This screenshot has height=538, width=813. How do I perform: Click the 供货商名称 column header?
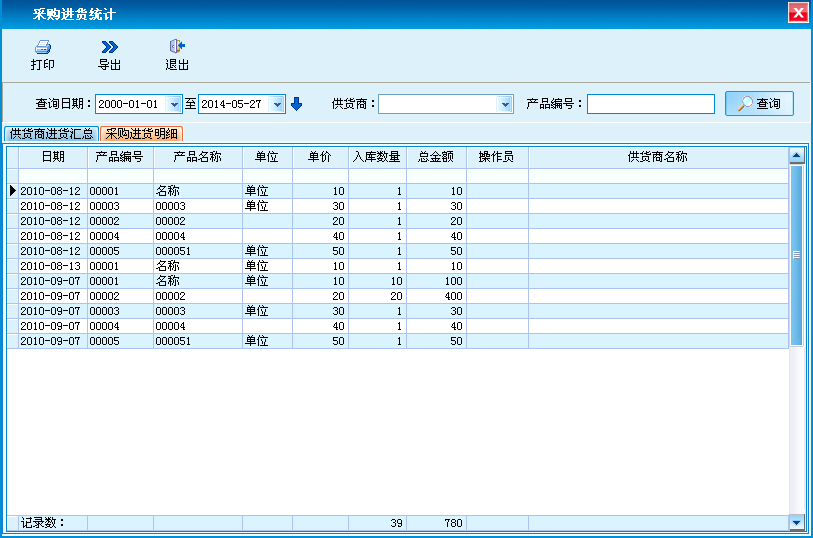[x=657, y=157]
